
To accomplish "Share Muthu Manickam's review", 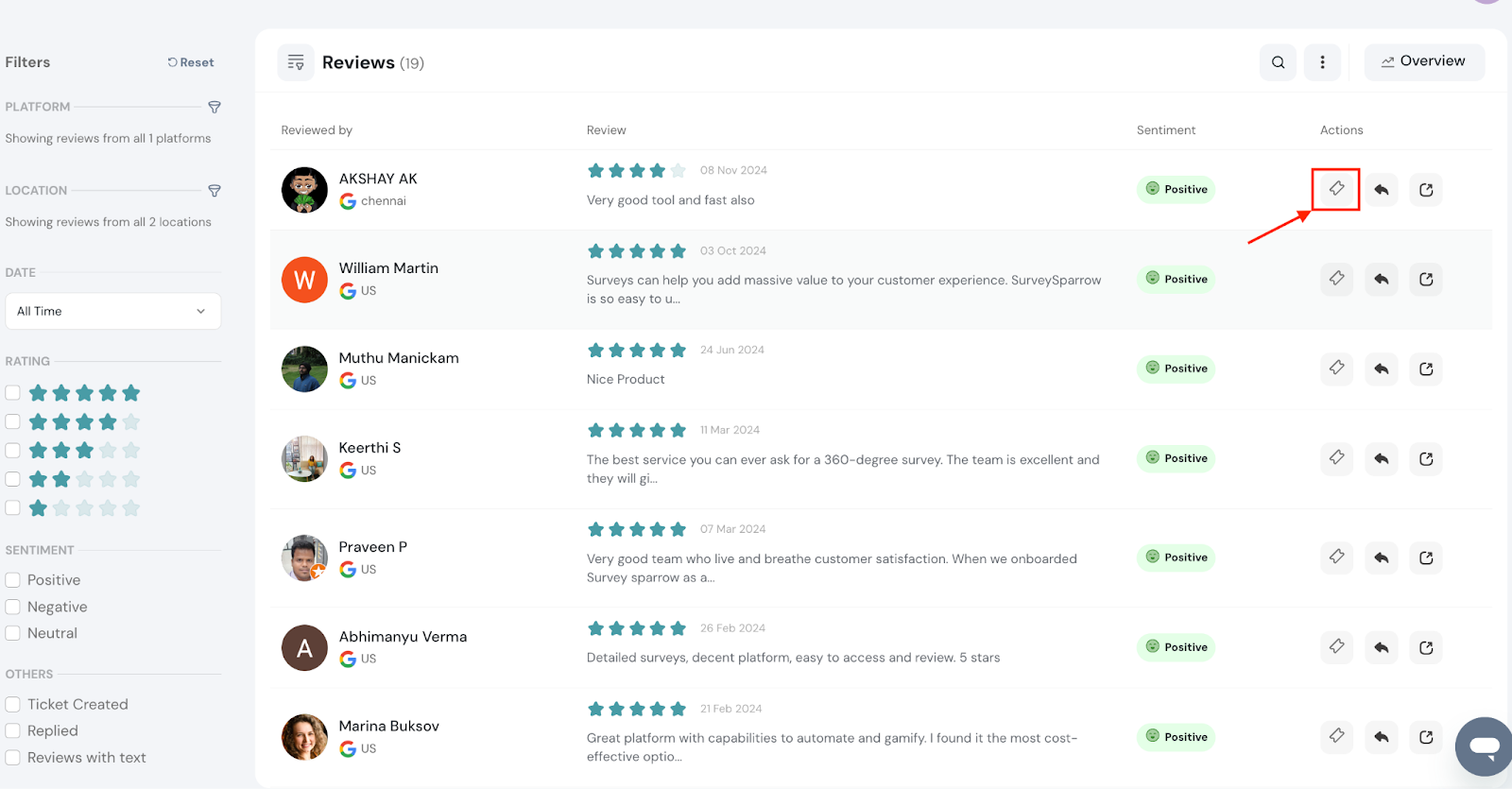I will [x=1425, y=369].
